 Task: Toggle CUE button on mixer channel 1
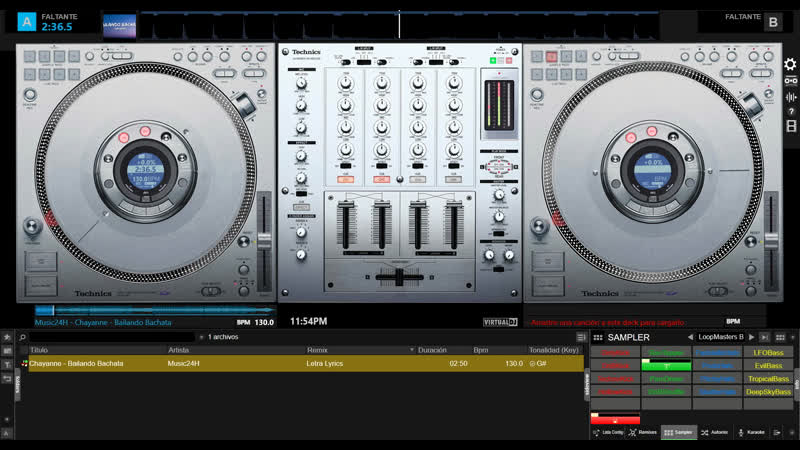click(x=345, y=180)
